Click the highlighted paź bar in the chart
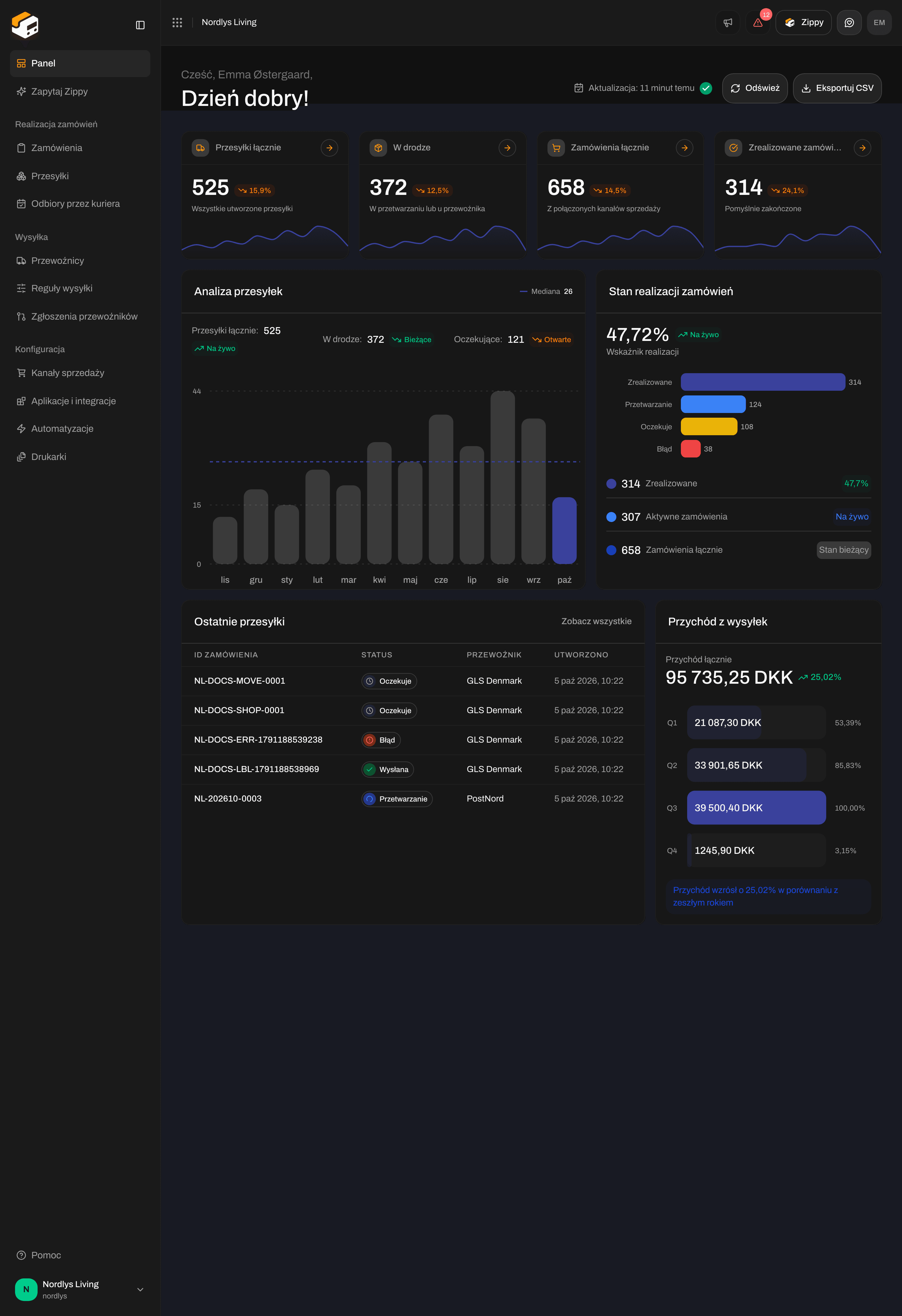 pos(564,530)
